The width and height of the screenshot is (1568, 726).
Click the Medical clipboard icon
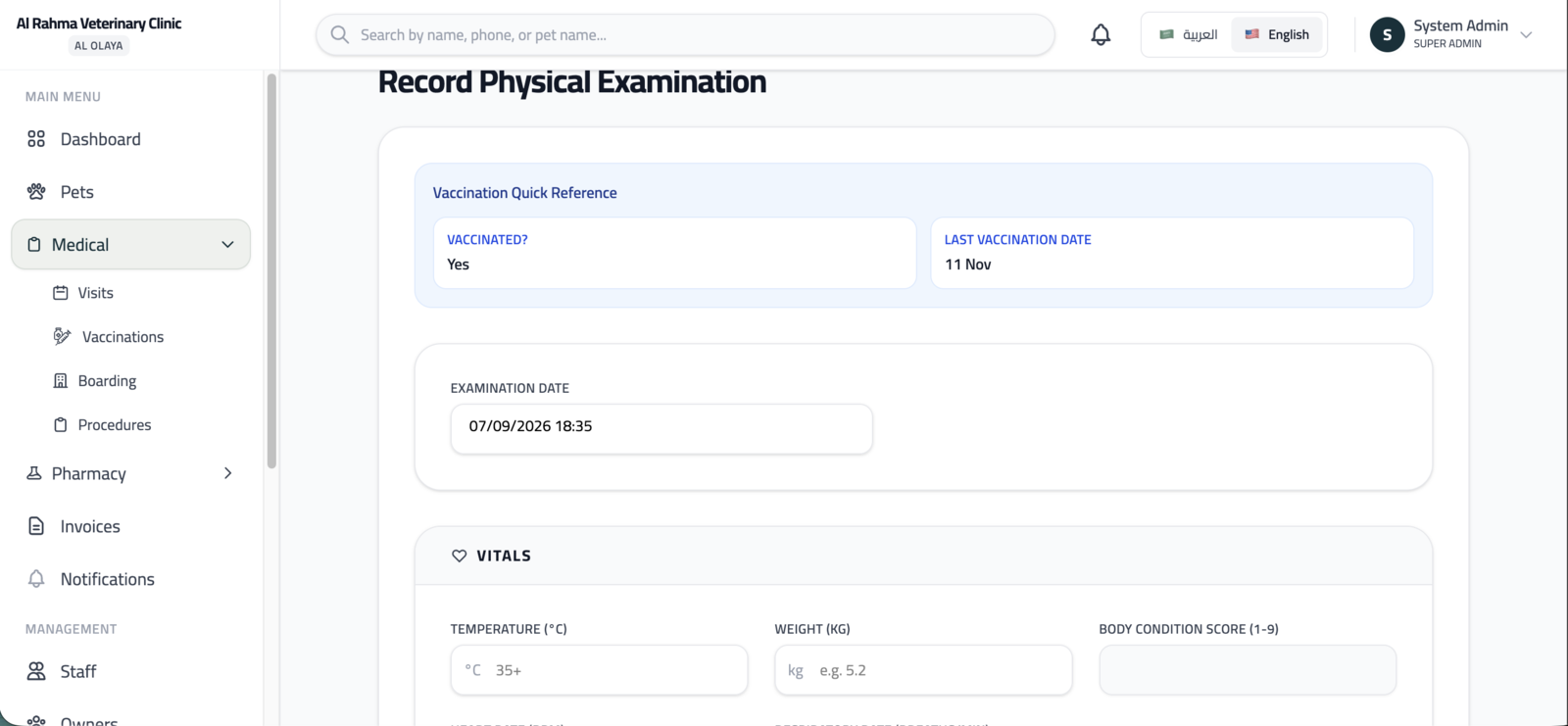[x=34, y=245]
